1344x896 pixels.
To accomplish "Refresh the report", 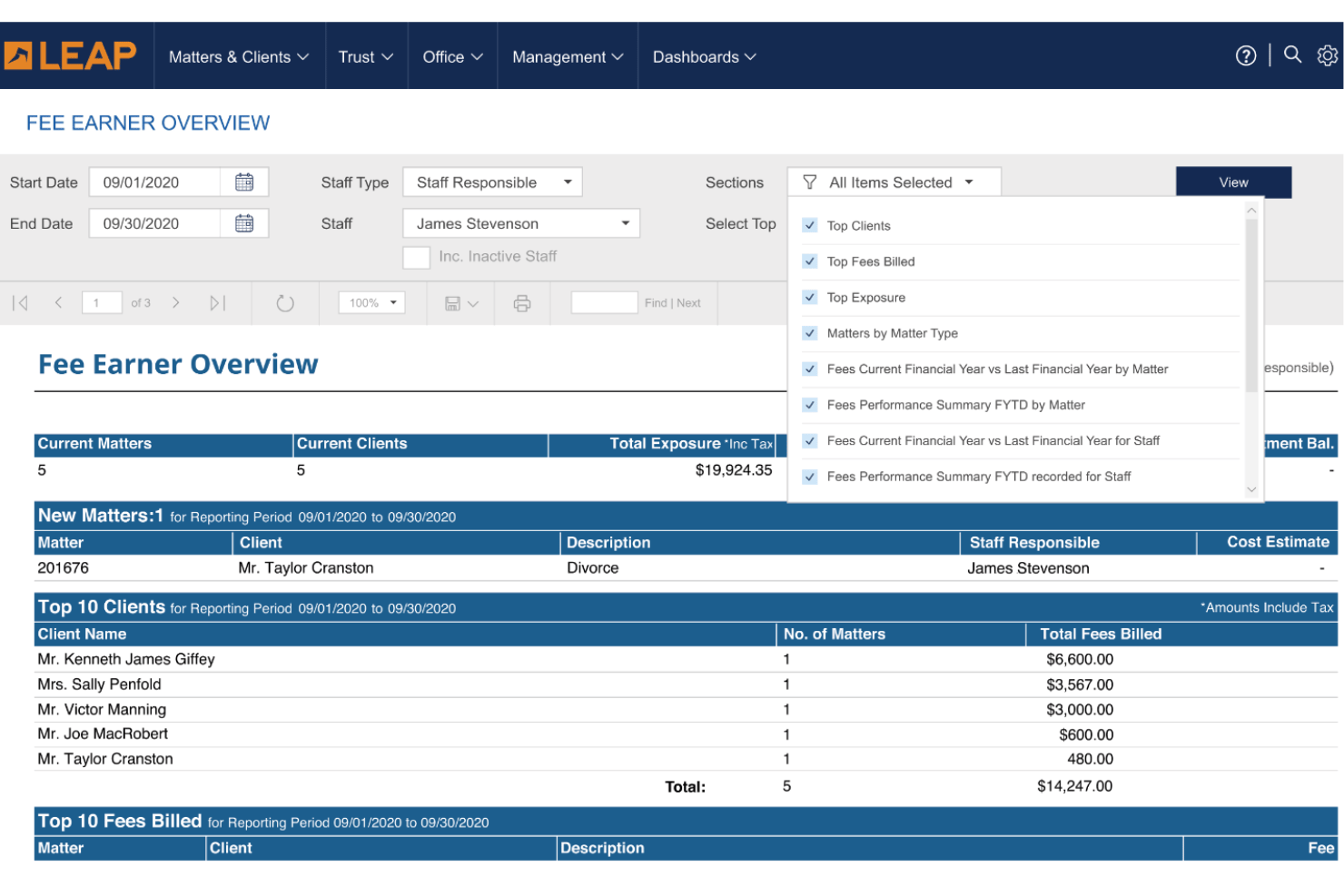I will pos(285,303).
